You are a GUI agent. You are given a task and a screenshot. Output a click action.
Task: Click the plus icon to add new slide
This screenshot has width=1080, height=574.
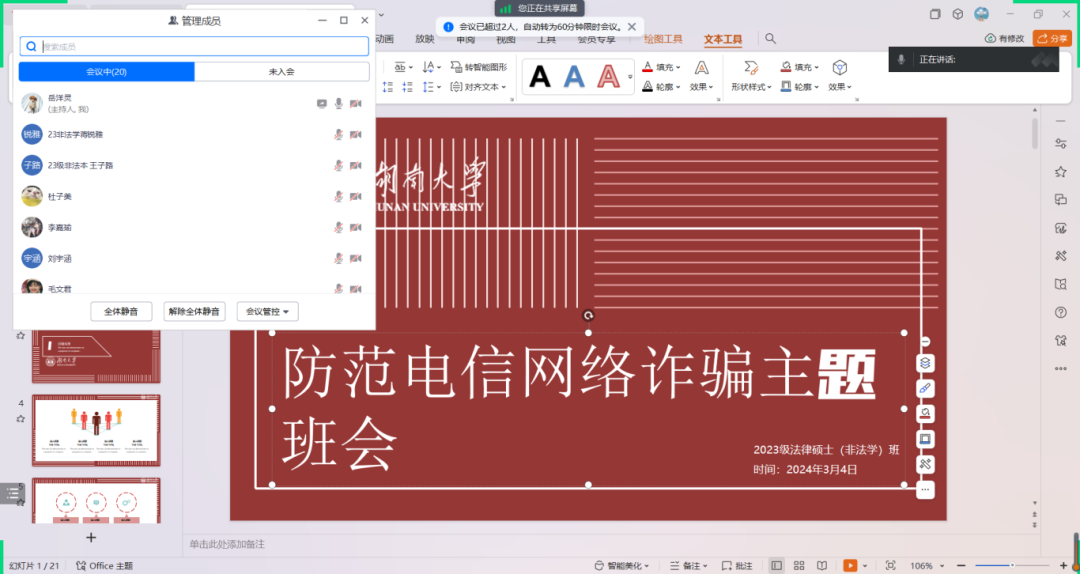[91, 537]
